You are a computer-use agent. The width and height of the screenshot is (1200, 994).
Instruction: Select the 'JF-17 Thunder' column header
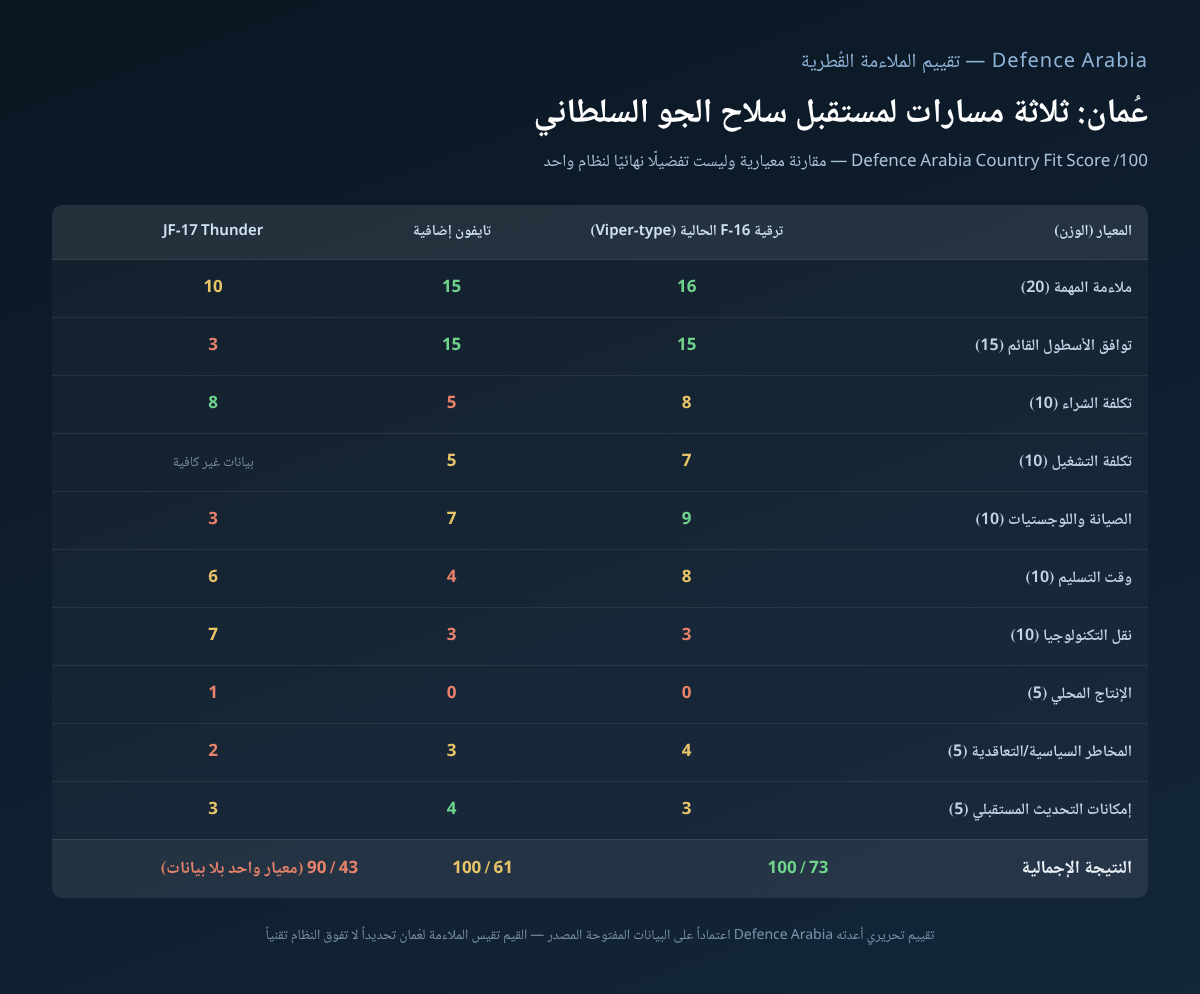click(213, 230)
